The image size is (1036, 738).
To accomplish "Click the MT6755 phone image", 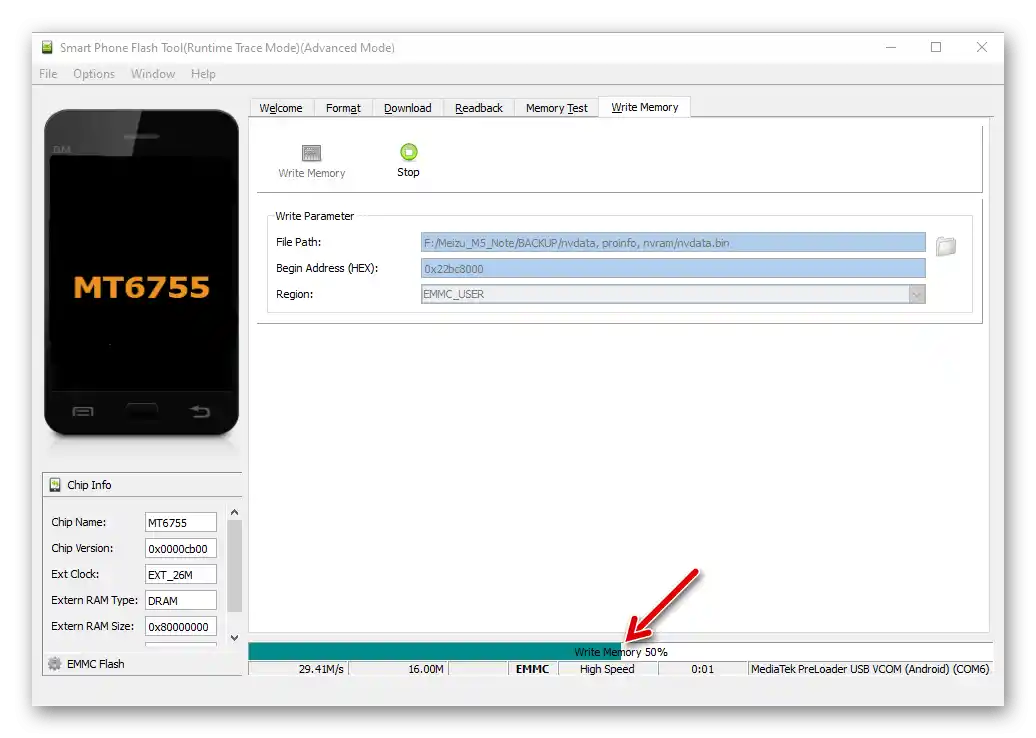I will [x=141, y=272].
